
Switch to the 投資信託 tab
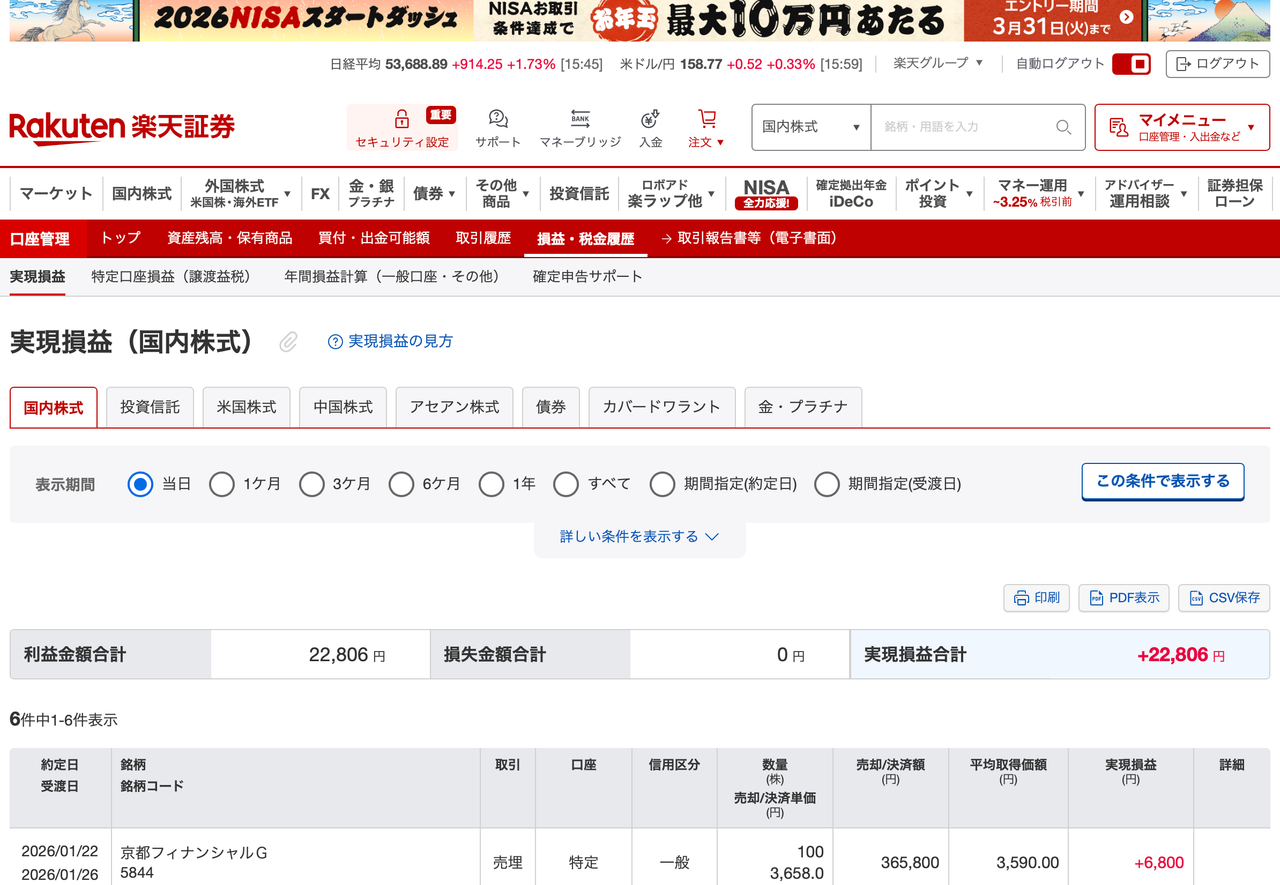pyautogui.click(x=149, y=407)
